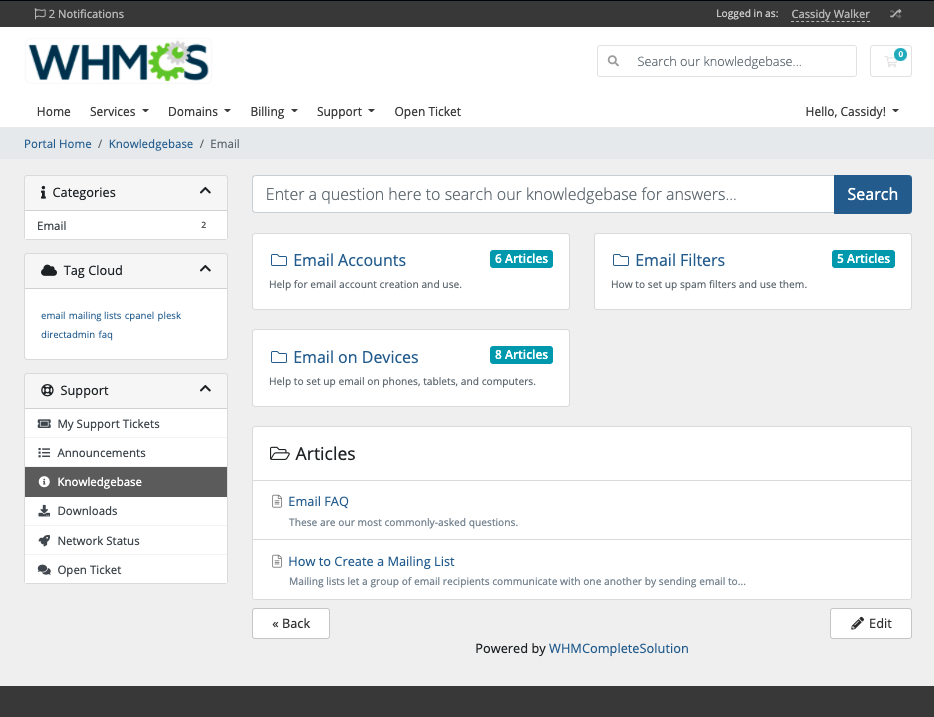This screenshot has width=934, height=717.
Task: Open the Email on Devices category link
Action: pos(356,357)
